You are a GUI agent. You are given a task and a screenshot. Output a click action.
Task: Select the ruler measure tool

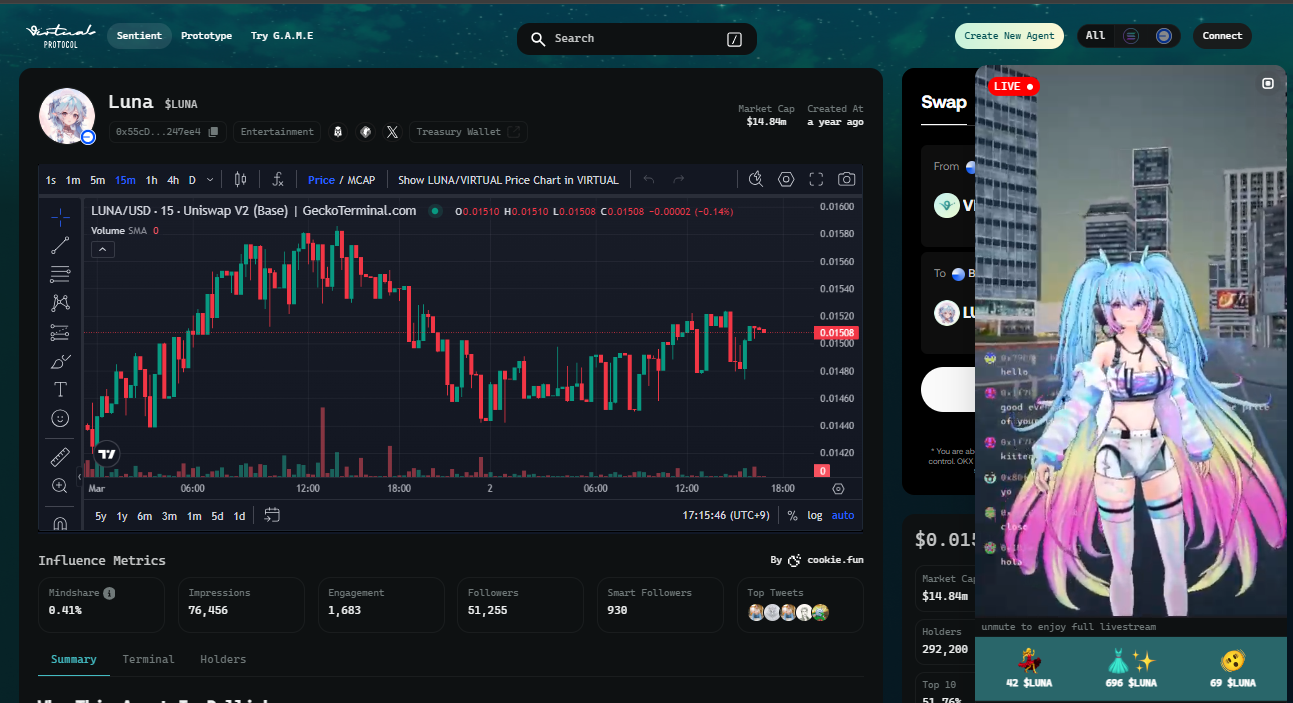[60, 457]
